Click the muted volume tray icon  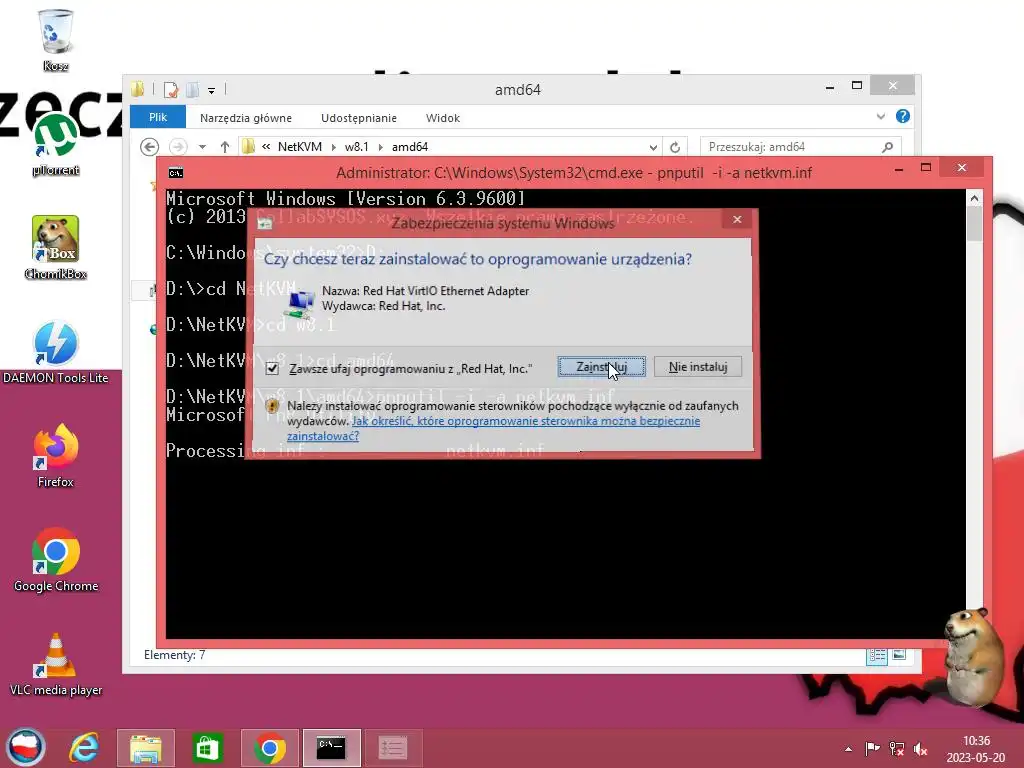[x=921, y=749]
